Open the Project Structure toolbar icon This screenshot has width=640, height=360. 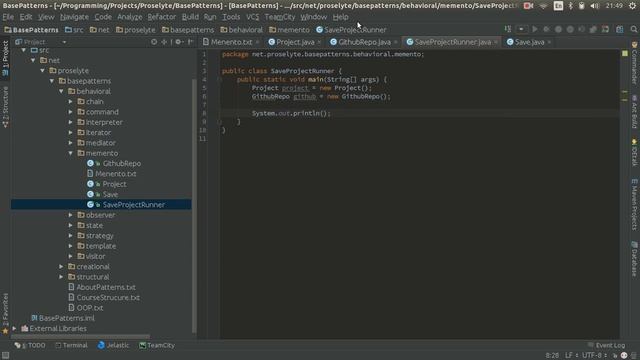coord(620,29)
